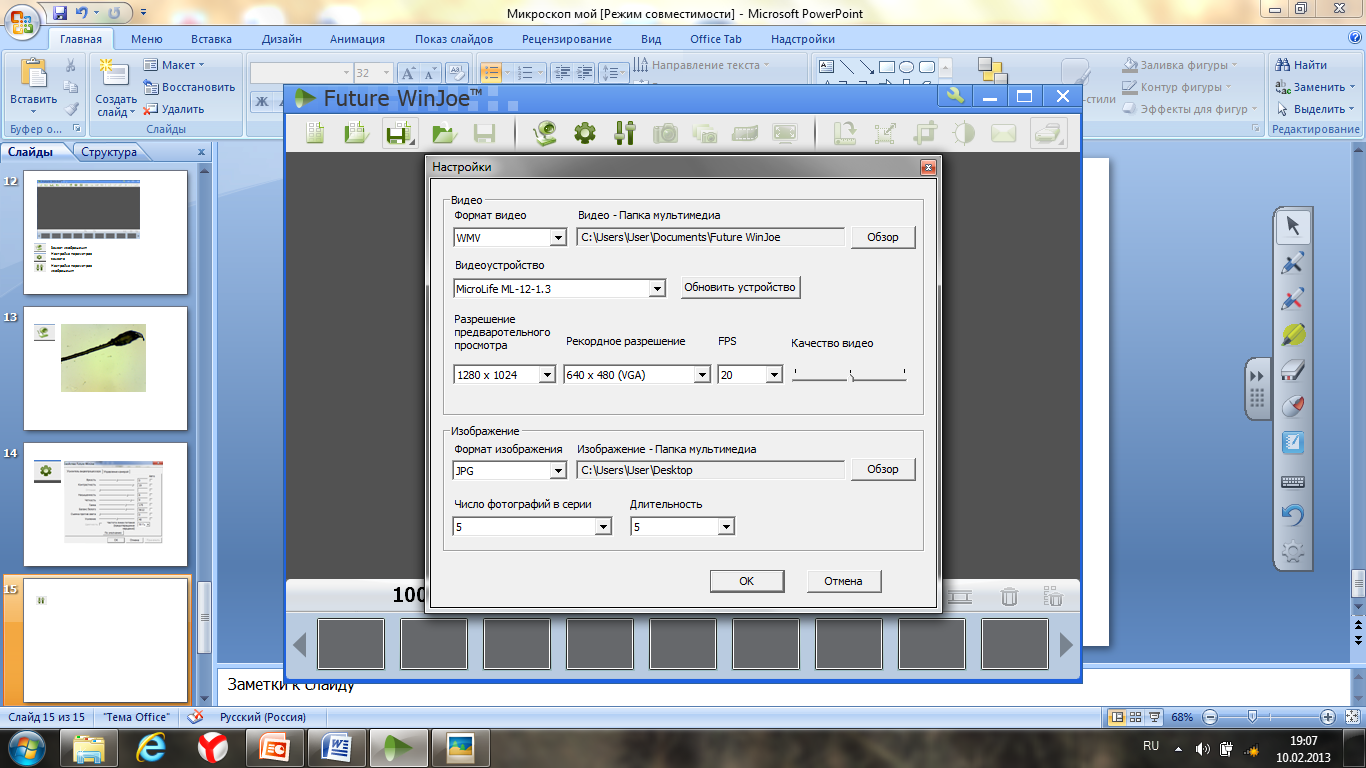Open the on-screen keyboard icon in side panel
Image resolution: width=1366 pixels, height=768 pixels.
pyautogui.click(x=1292, y=481)
